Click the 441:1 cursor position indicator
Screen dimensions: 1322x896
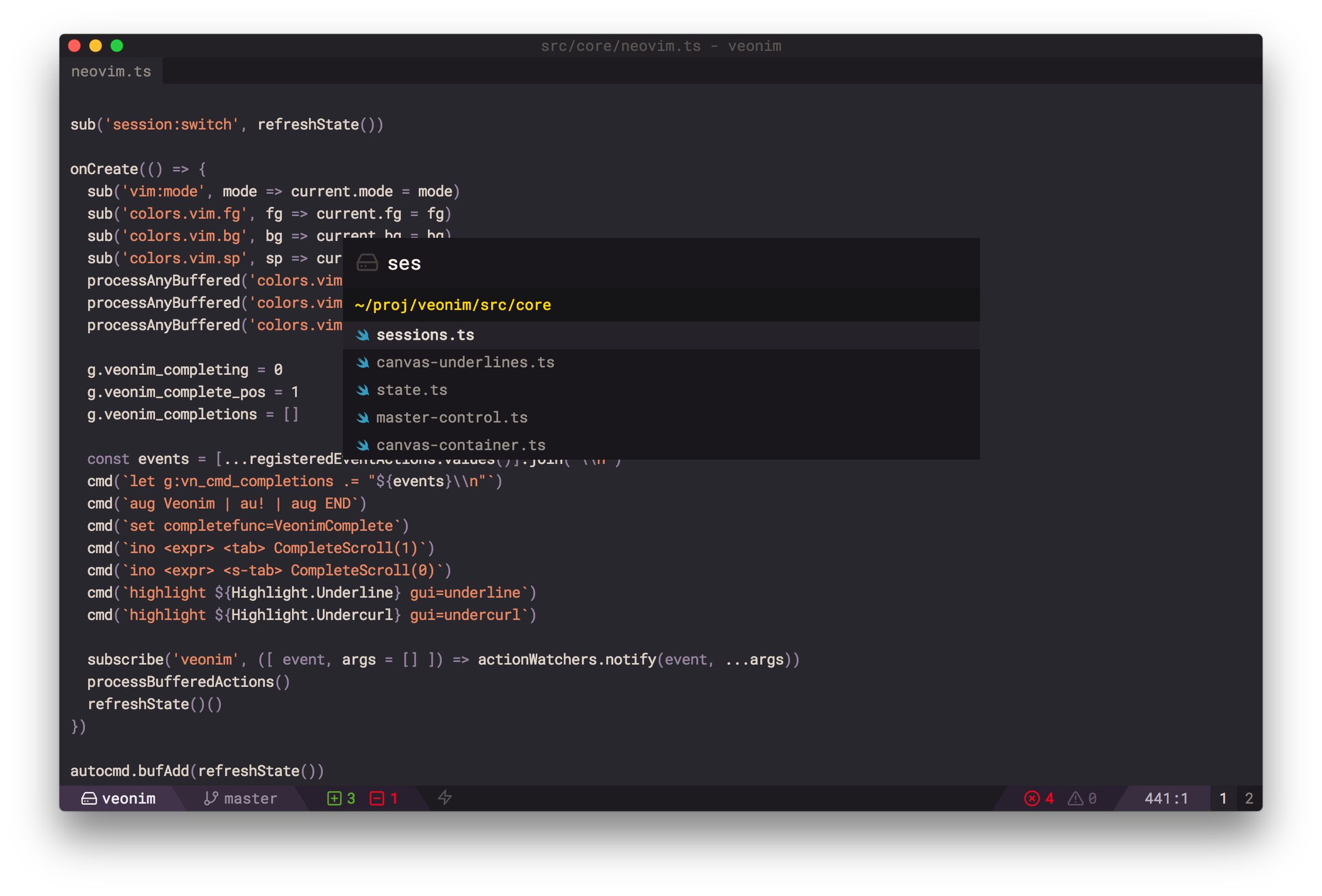tap(1165, 797)
